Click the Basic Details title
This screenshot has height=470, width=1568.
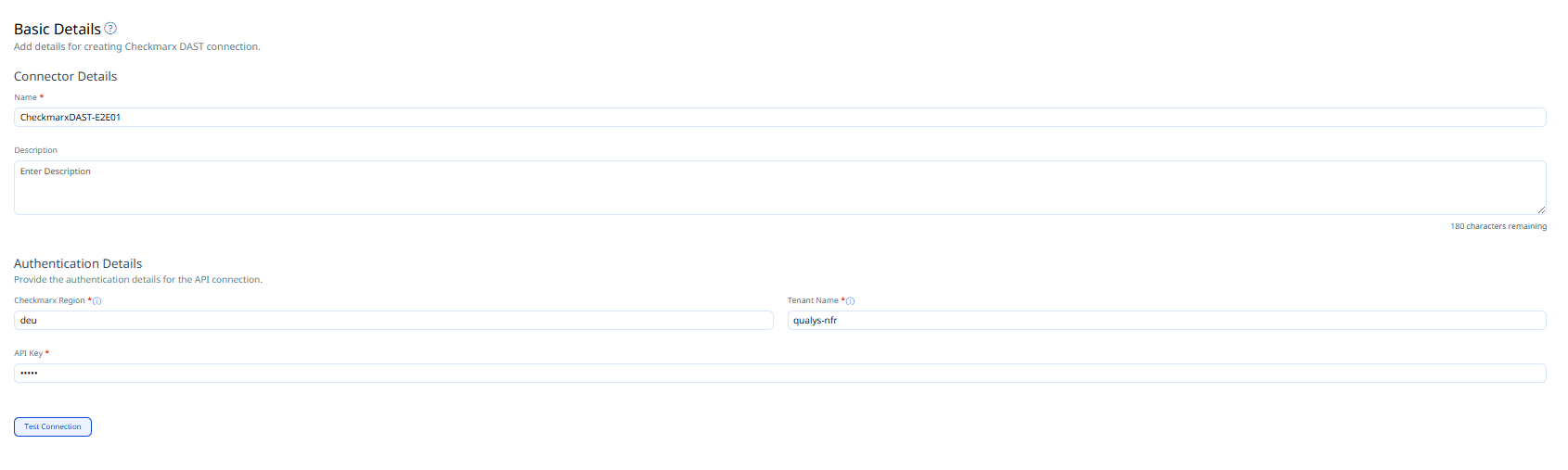coord(58,30)
